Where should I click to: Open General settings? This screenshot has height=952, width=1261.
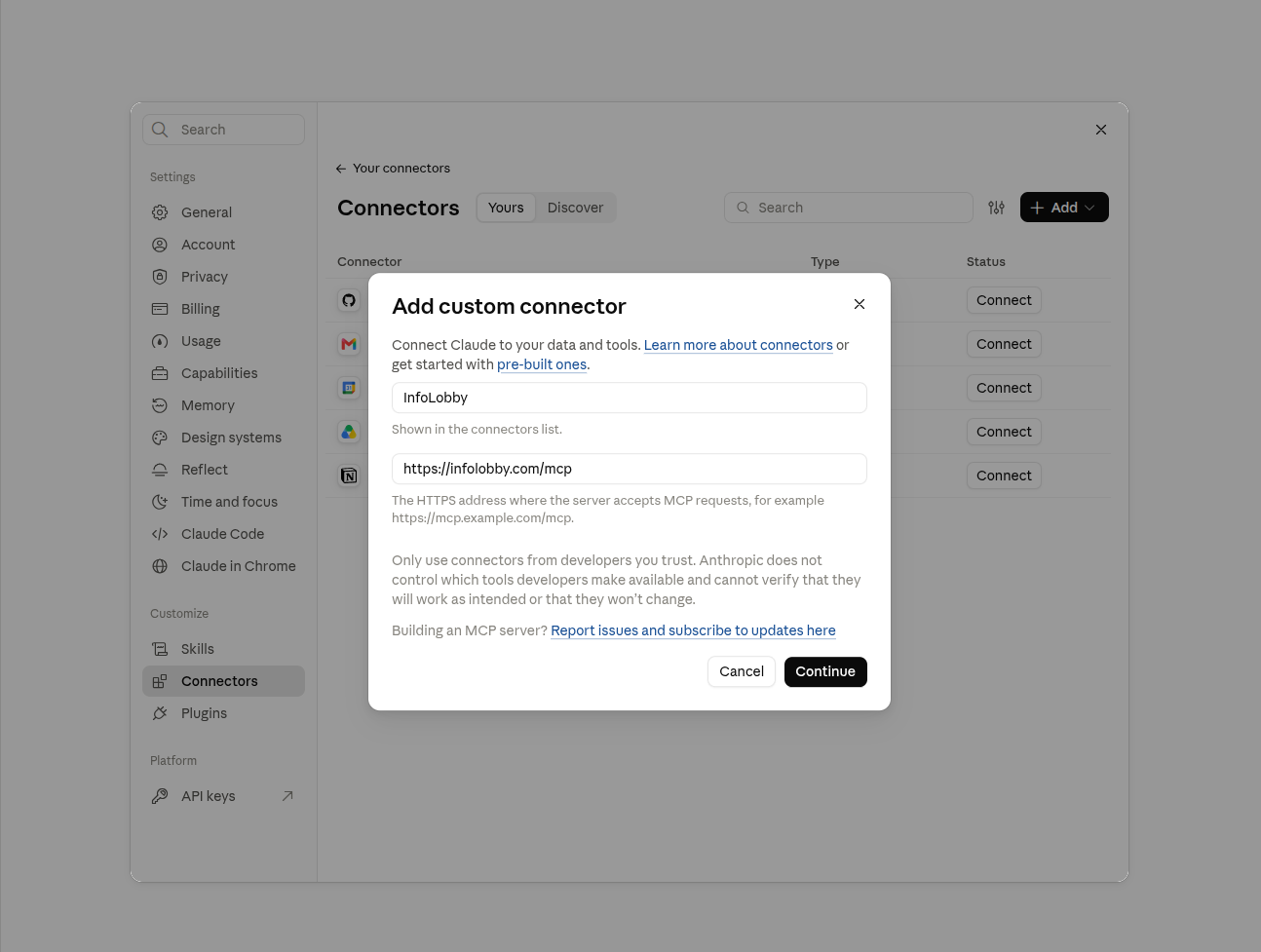(223, 212)
